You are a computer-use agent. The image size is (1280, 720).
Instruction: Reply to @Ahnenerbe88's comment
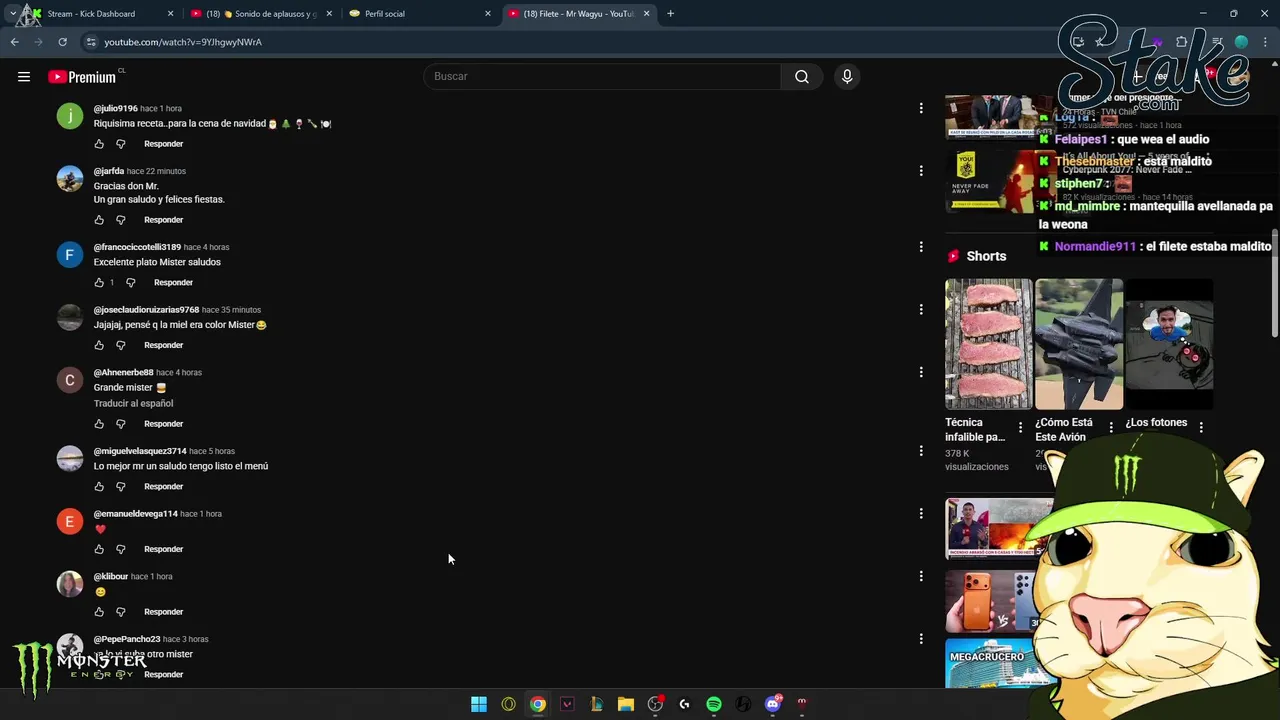tap(163, 424)
